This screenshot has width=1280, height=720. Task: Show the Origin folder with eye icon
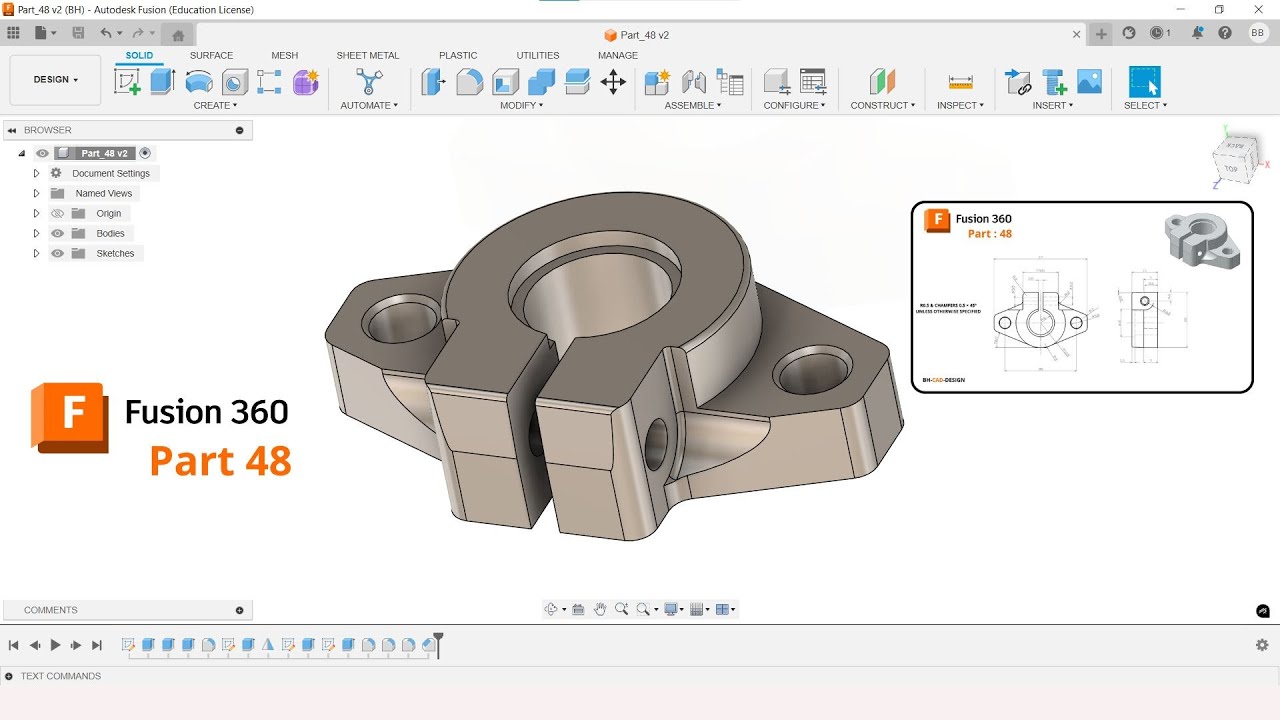(58, 213)
